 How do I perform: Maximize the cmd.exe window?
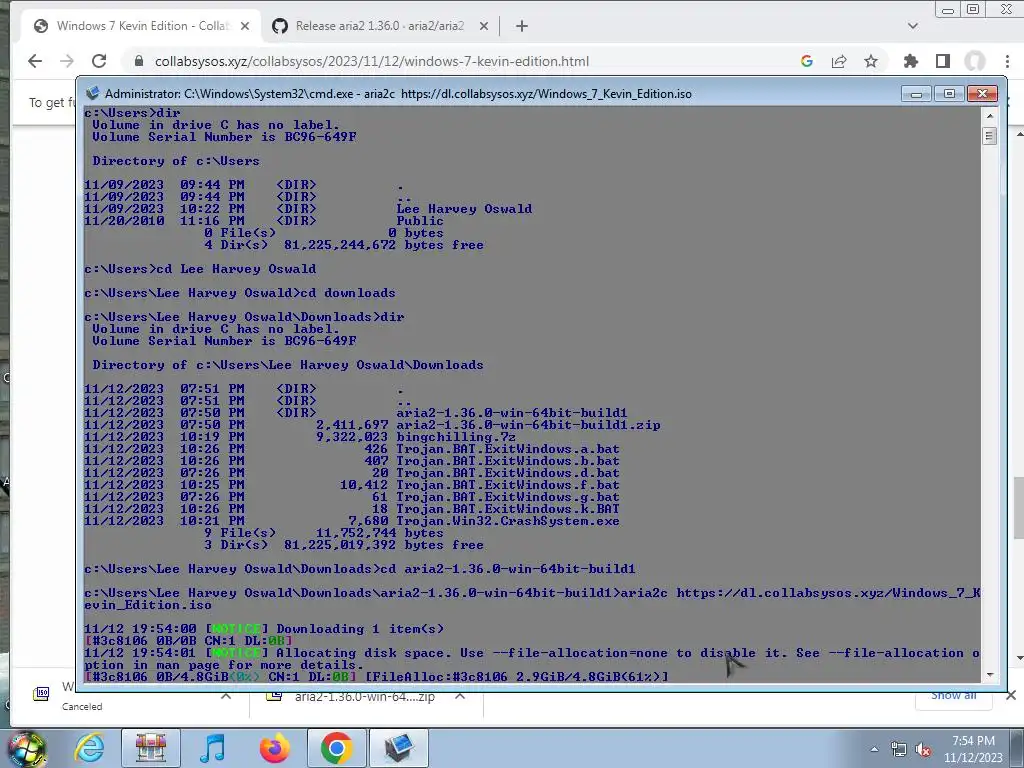949,94
